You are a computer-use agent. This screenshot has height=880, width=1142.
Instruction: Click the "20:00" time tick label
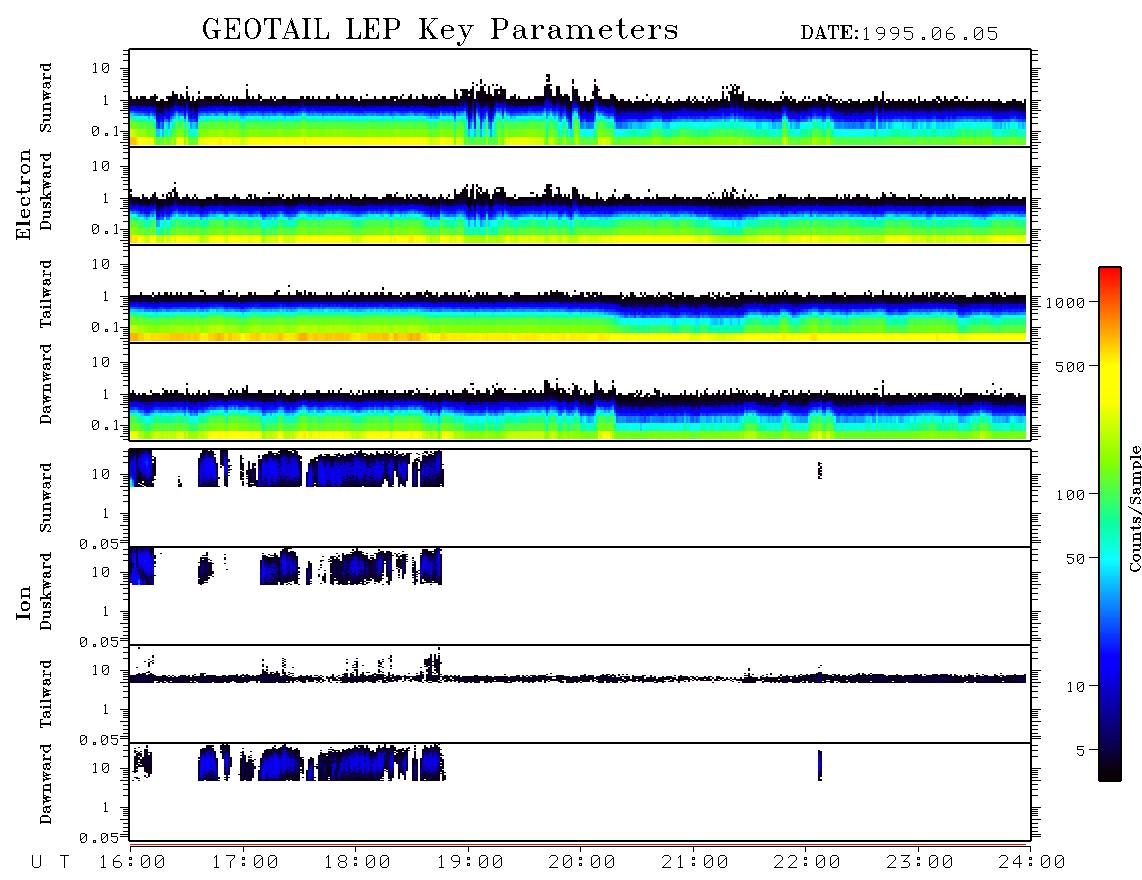[x=582, y=863]
